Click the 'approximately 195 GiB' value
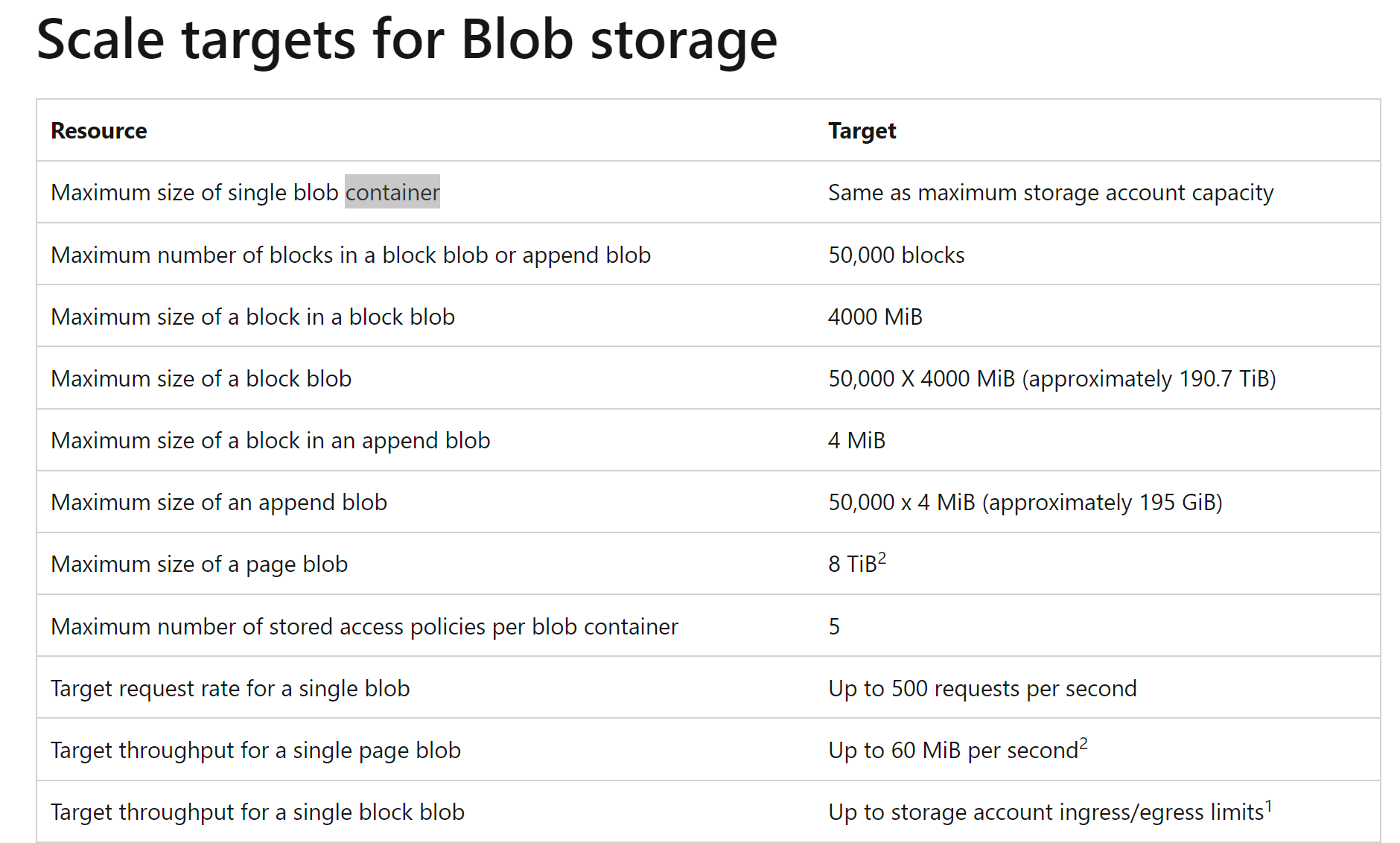 click(1102, 503)
